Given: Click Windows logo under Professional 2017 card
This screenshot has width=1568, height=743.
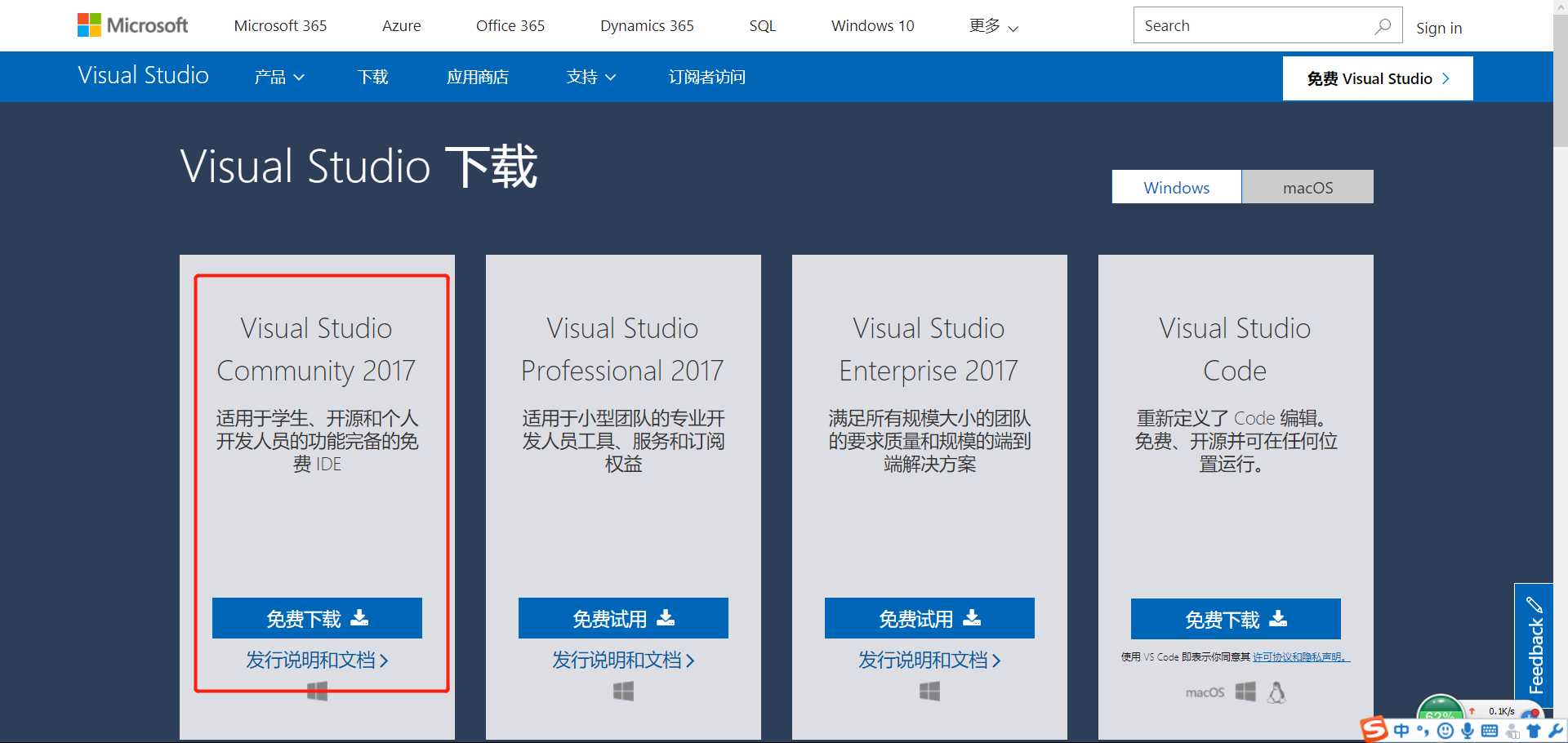Looking at the screenshot, I should pos(623,692).
